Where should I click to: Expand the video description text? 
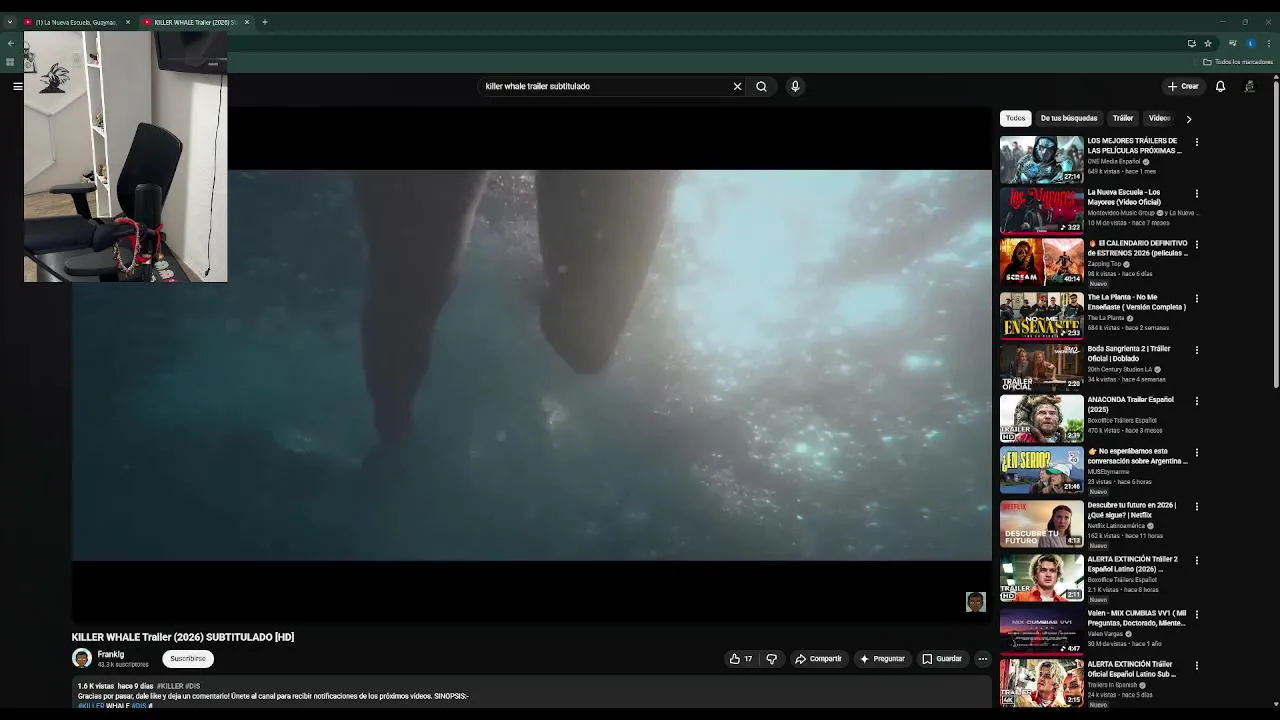coord(530,691)
